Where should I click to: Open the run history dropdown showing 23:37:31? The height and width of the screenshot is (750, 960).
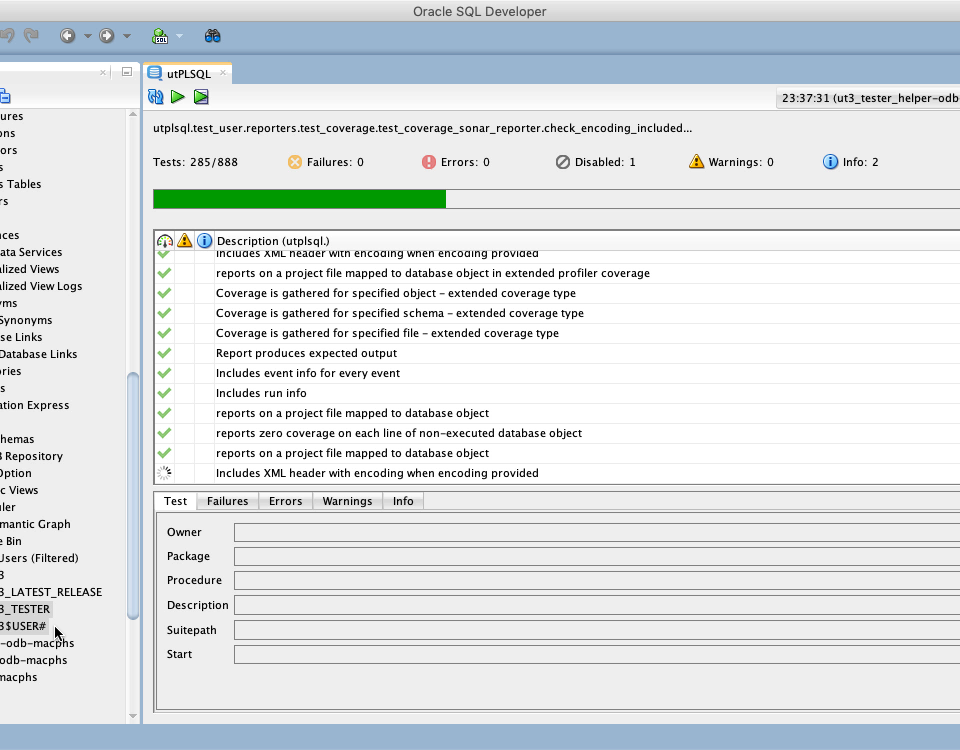[868, 98]
